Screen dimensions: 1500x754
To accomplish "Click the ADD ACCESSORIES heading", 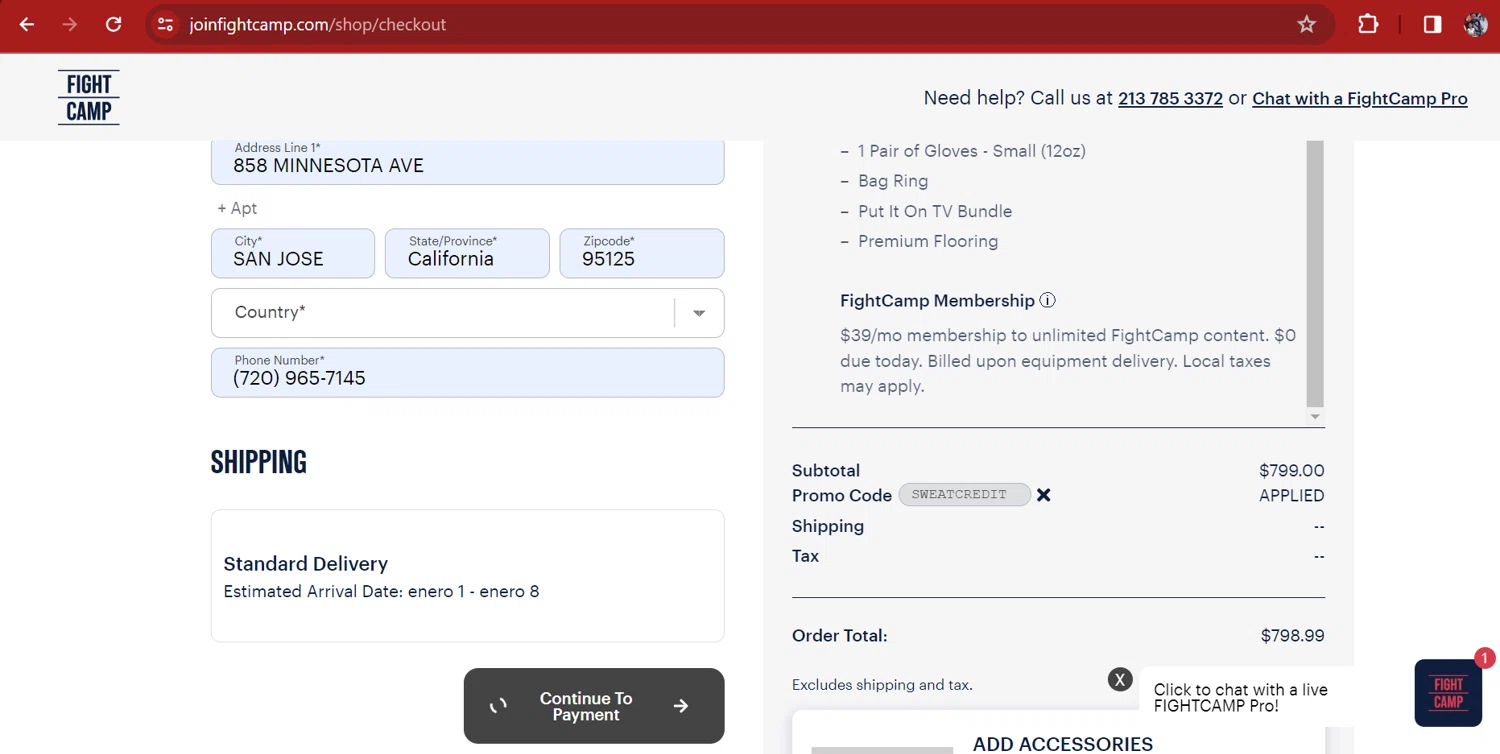I will [x=1063, y=744].
